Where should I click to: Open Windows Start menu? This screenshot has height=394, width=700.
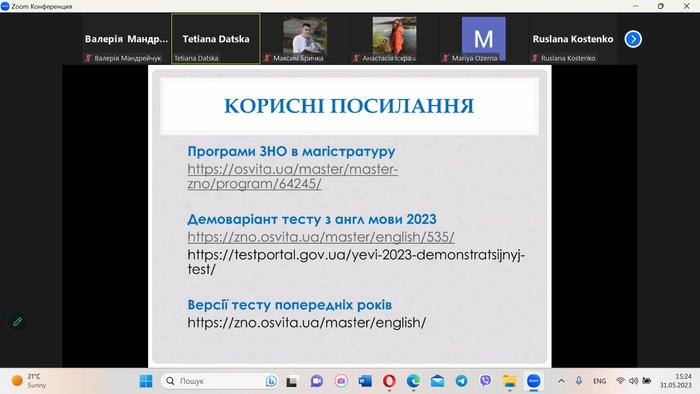click(x=146, y=381)
